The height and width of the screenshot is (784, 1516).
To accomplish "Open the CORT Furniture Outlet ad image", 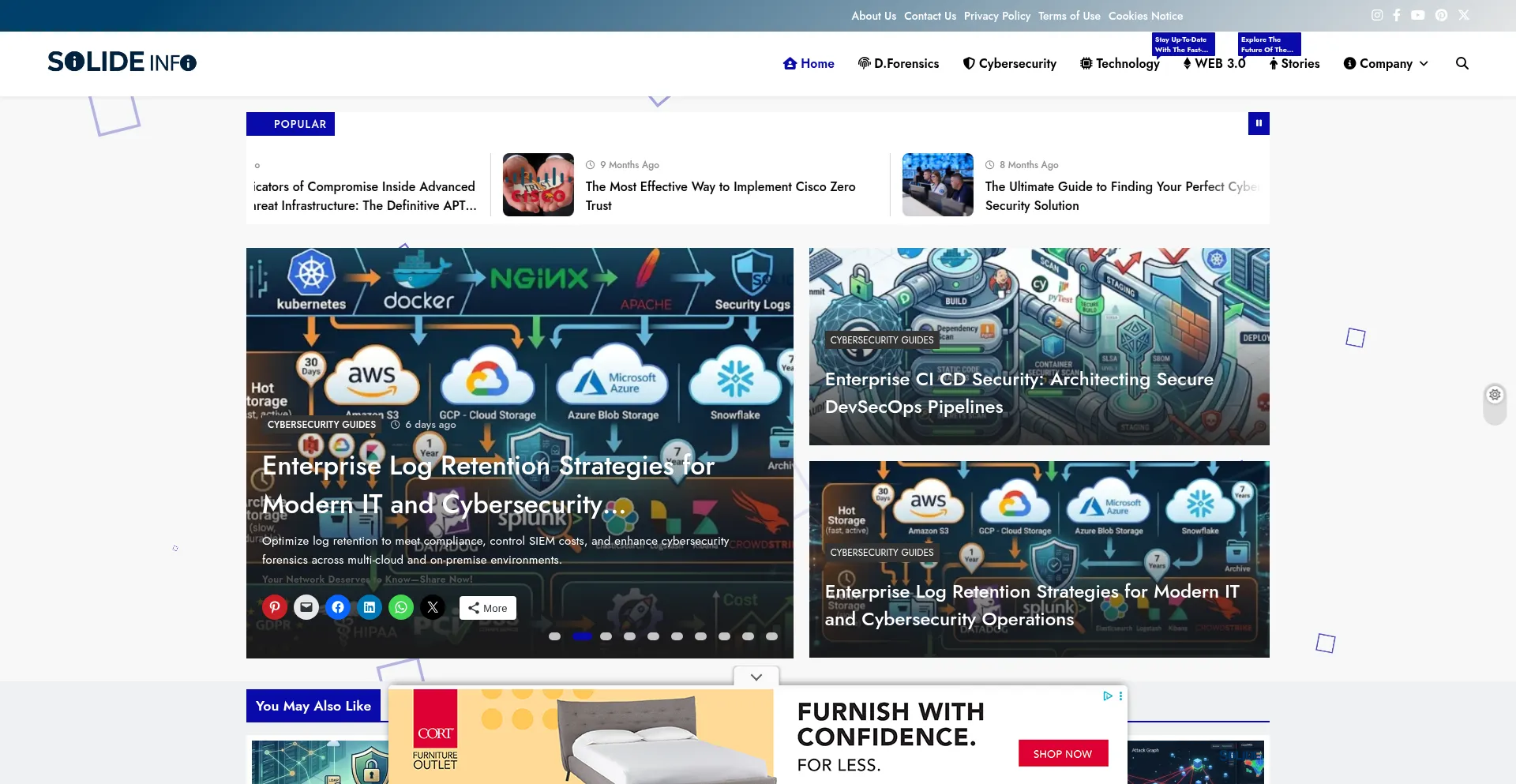I will coord(581,736).
